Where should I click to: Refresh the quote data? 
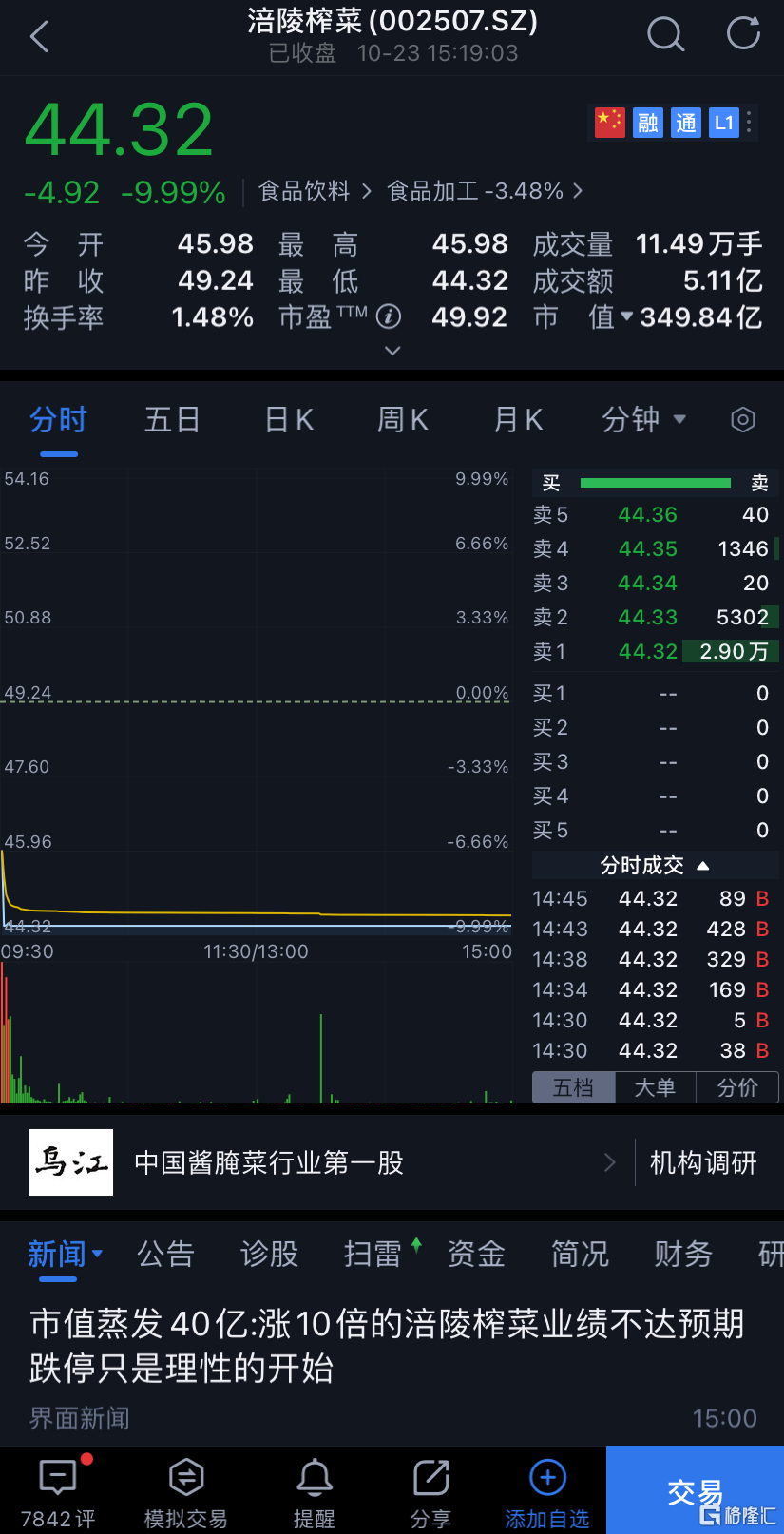743,33
